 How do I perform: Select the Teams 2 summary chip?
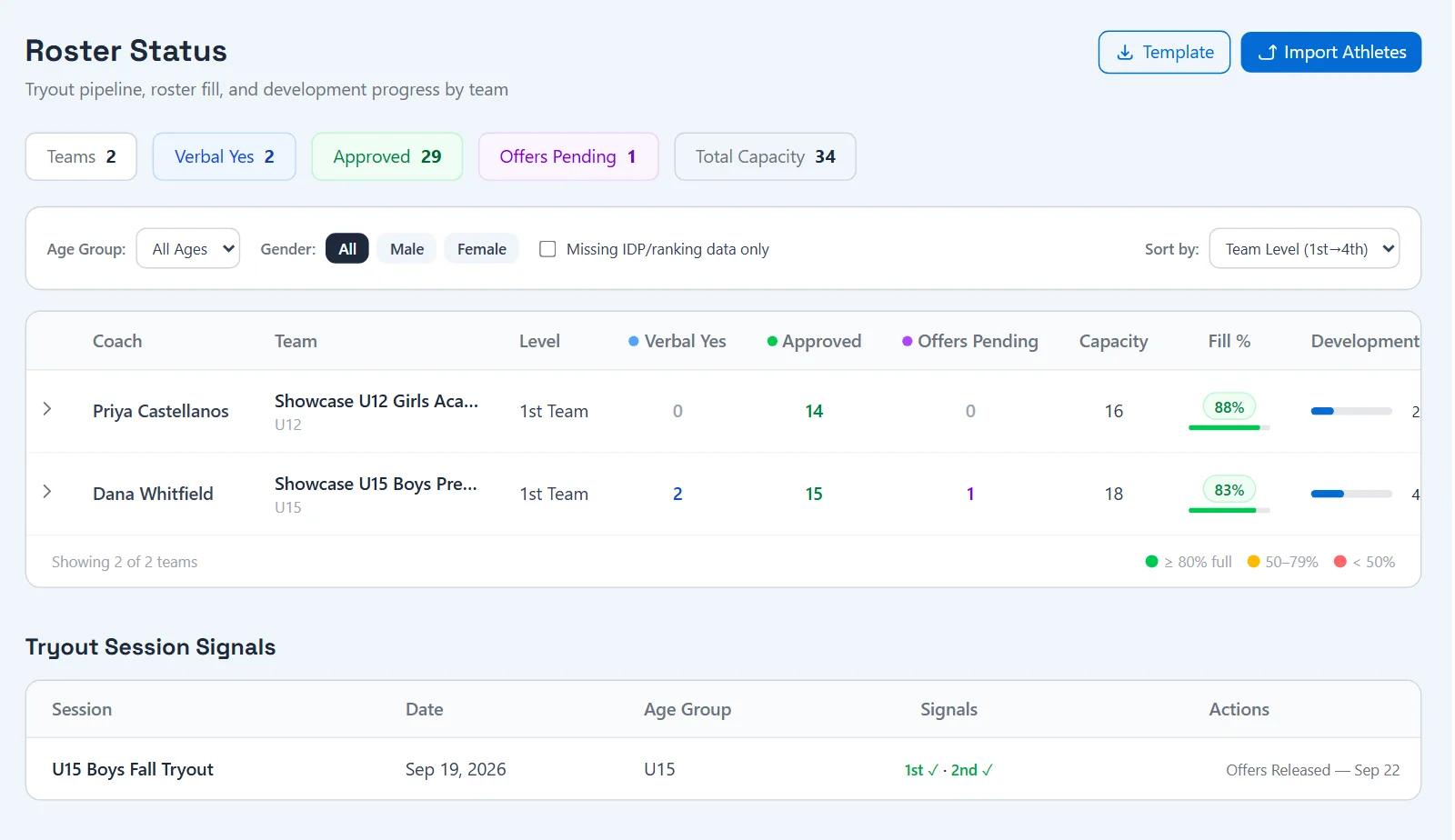81,156
